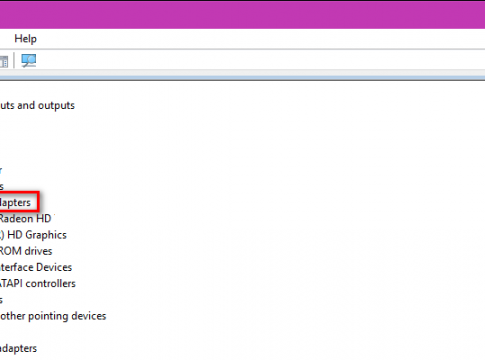The height and width of the screenshot is (360, 485).
Task: Expand the DVD/CD-ROM drives category
Action: coord(26,251)
